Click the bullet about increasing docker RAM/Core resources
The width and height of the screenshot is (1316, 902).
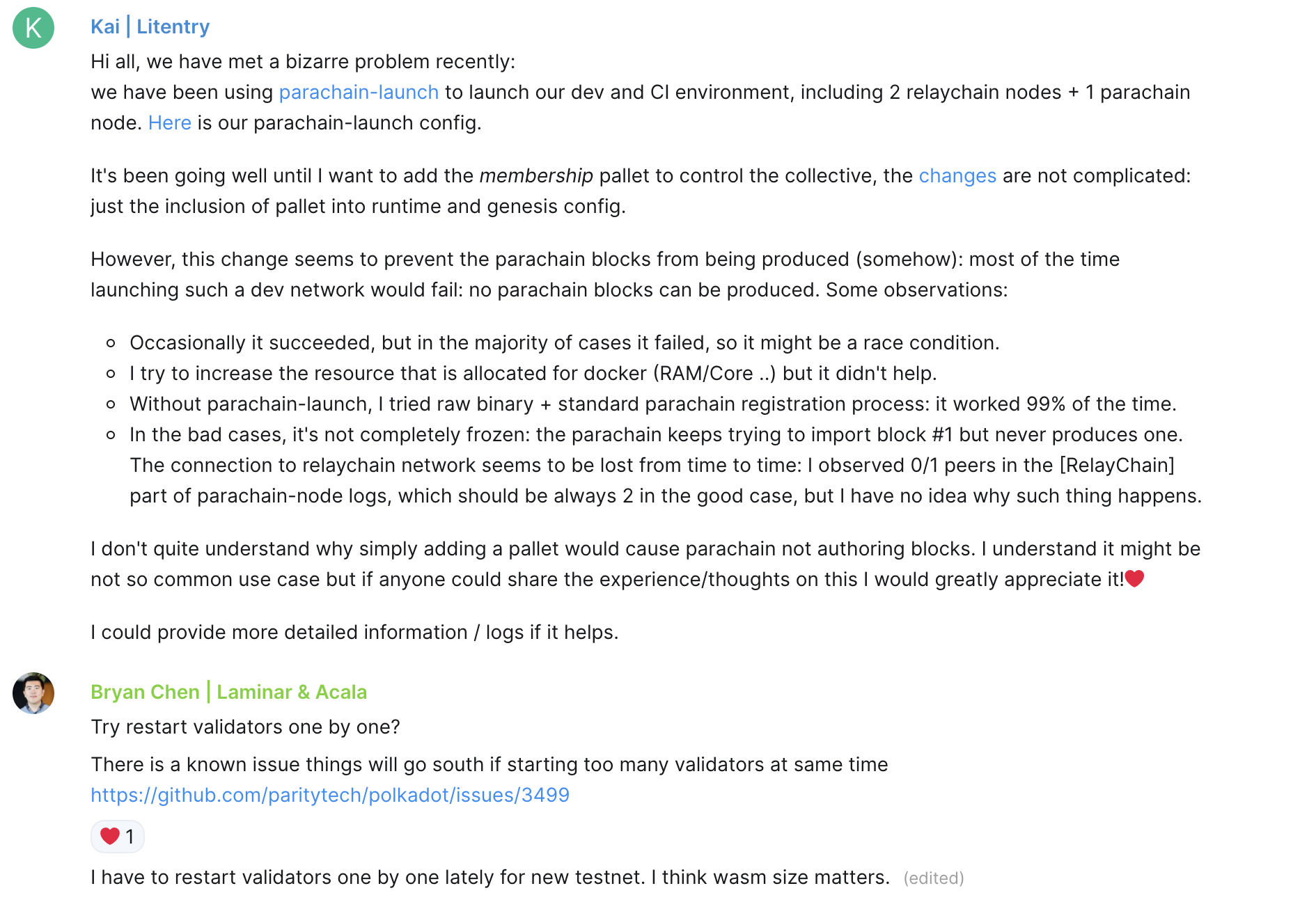(533, 373)
